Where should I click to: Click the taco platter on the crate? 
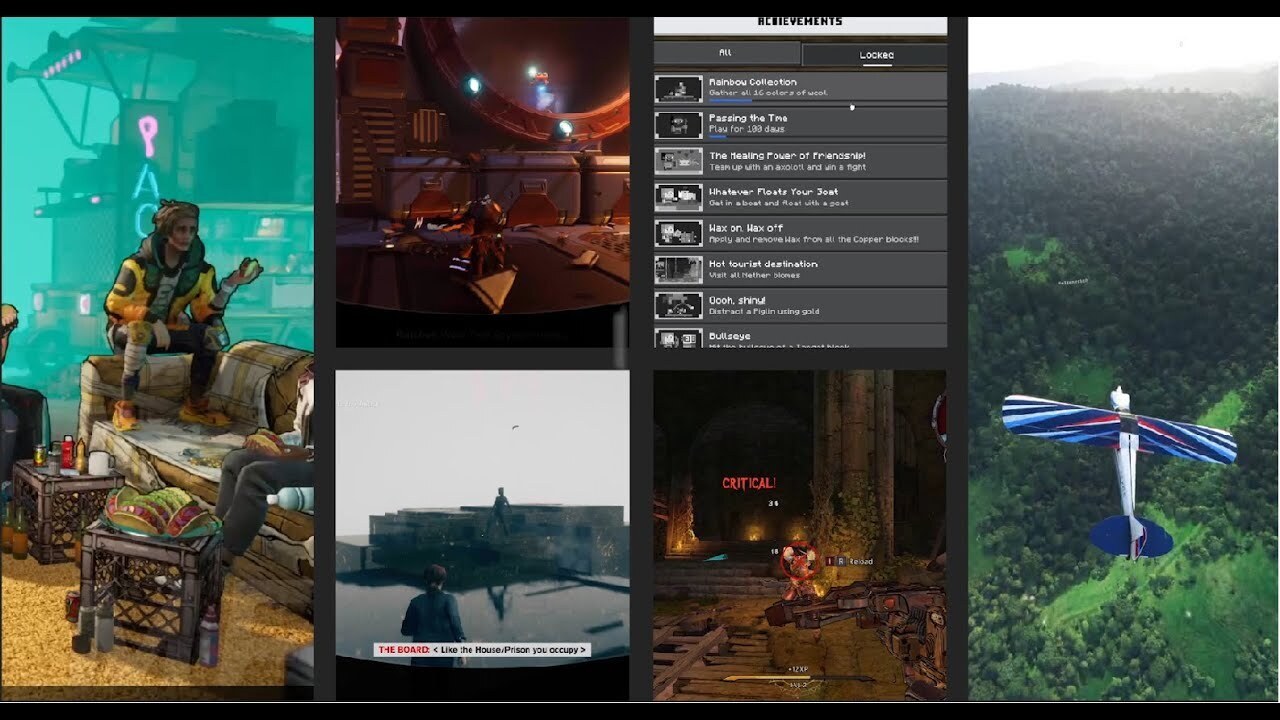click(x=162, y=513)
